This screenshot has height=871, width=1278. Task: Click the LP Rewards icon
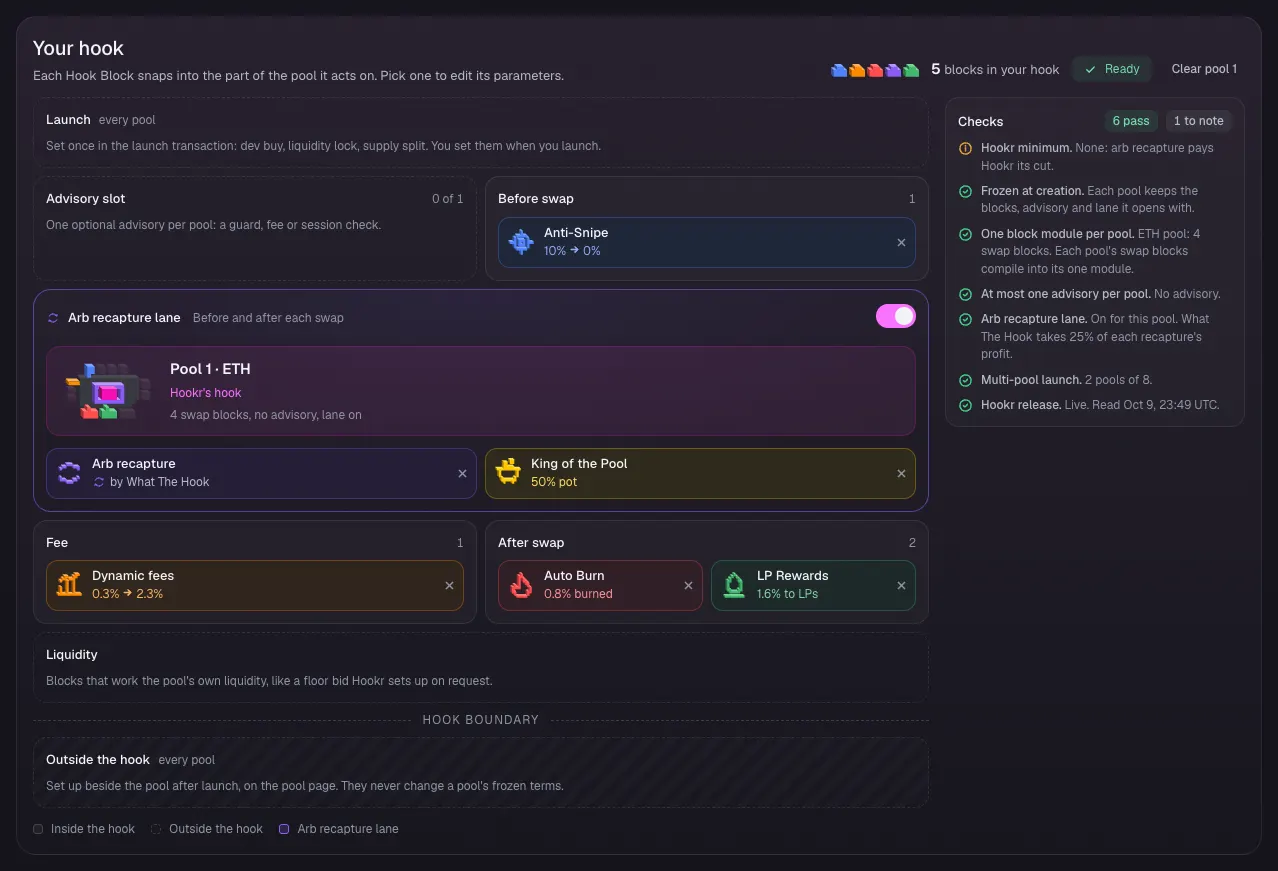click(734, 585)
